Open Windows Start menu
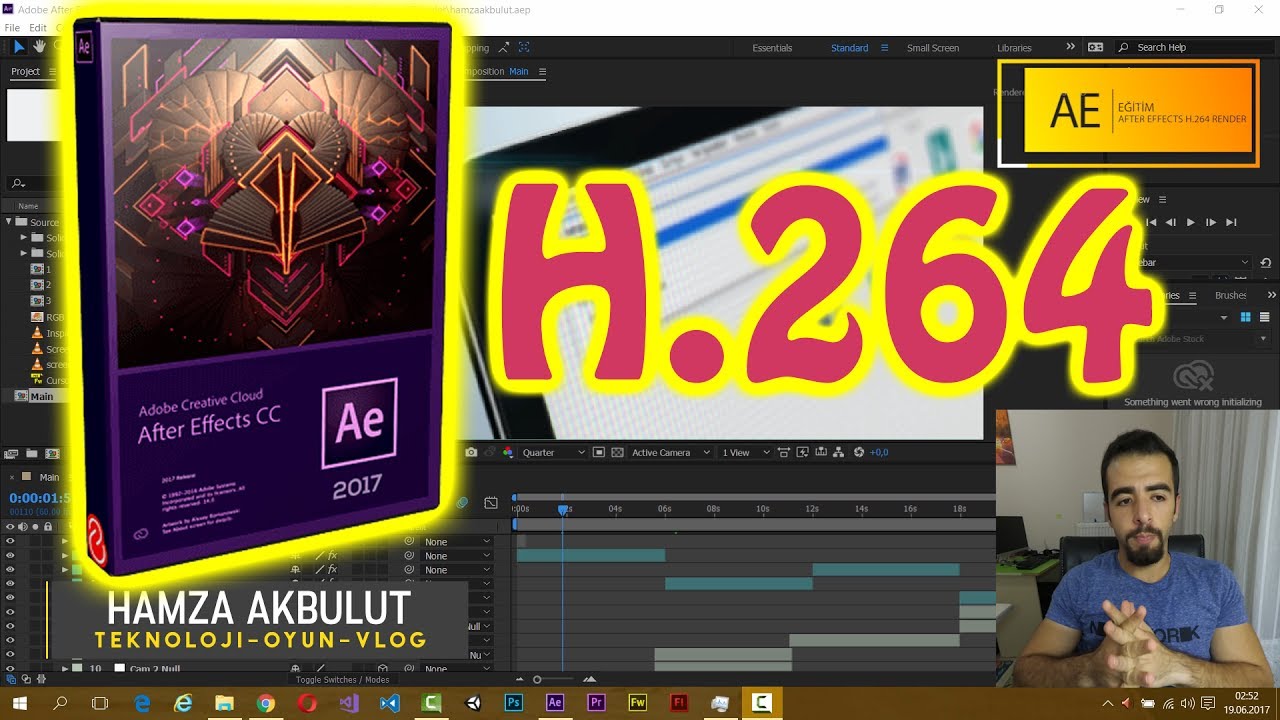The width and height of the screenshot is (1280, 720). click(x=19, y=703)
